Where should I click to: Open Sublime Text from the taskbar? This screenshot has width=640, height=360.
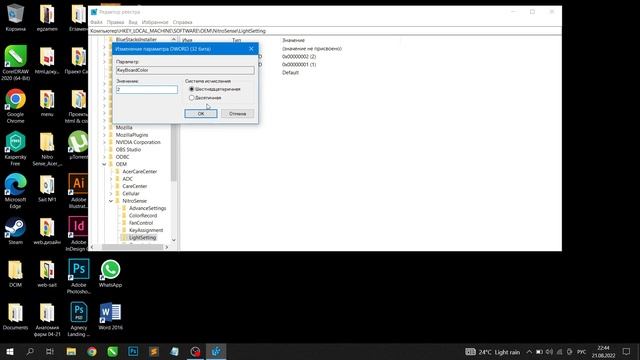(x=154, y=351)
